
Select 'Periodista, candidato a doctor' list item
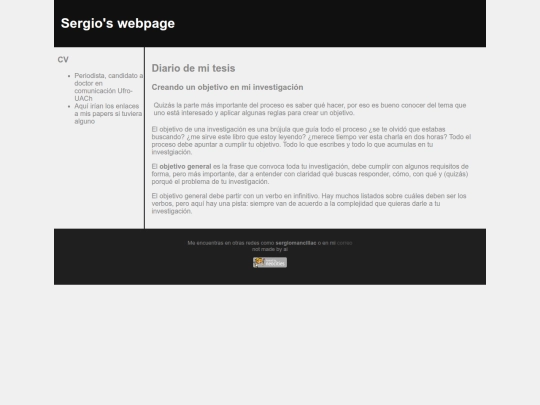pos(108,87)
